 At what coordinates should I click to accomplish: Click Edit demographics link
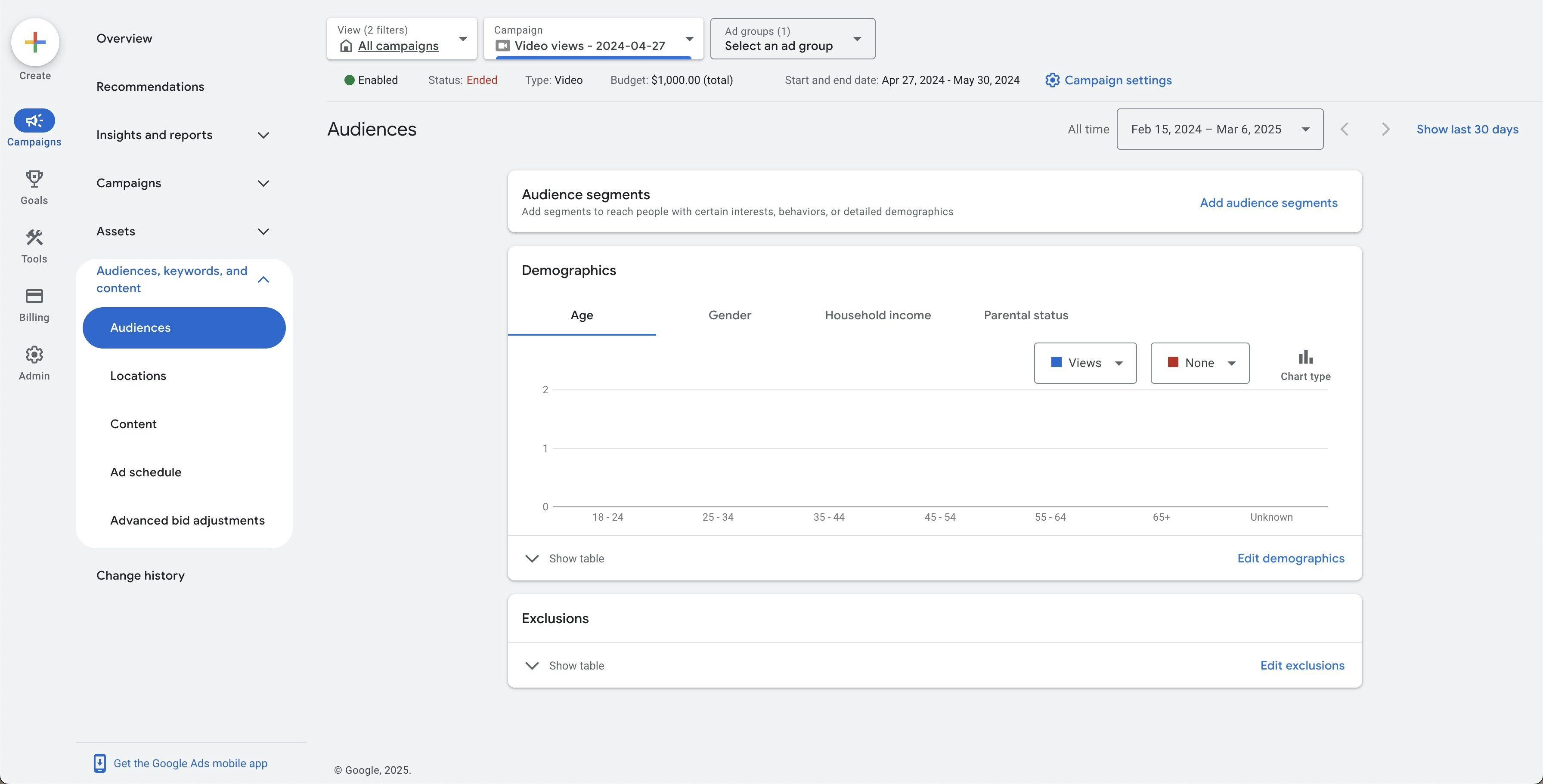coord(1290,559)
